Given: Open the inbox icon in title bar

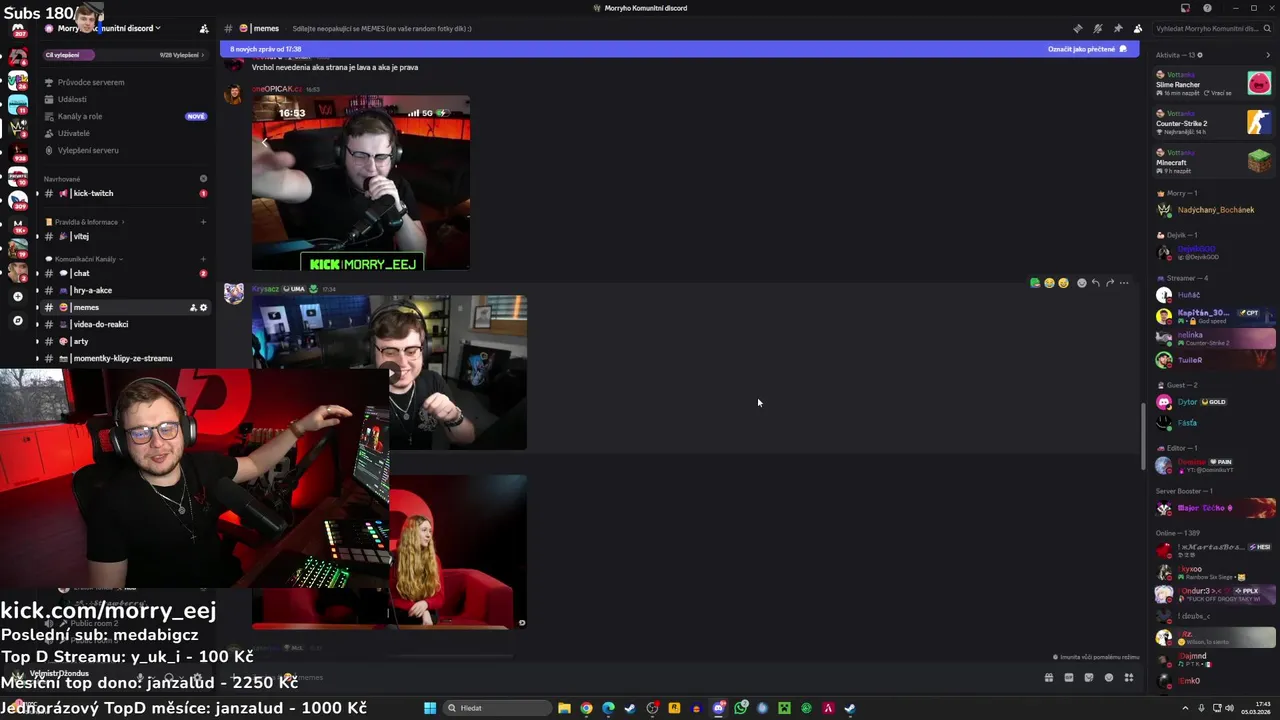Looking at the screenshot, I should [x=1186, y=8].
